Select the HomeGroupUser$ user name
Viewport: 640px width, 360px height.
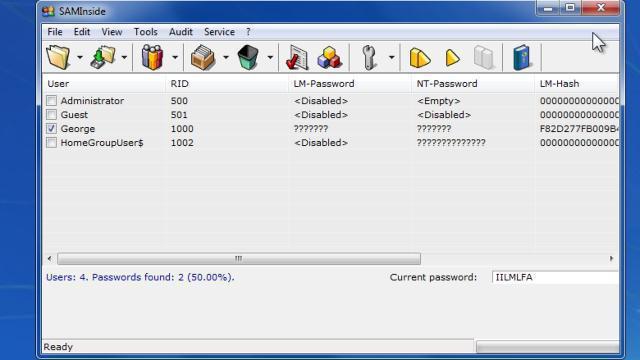point(102,143)
